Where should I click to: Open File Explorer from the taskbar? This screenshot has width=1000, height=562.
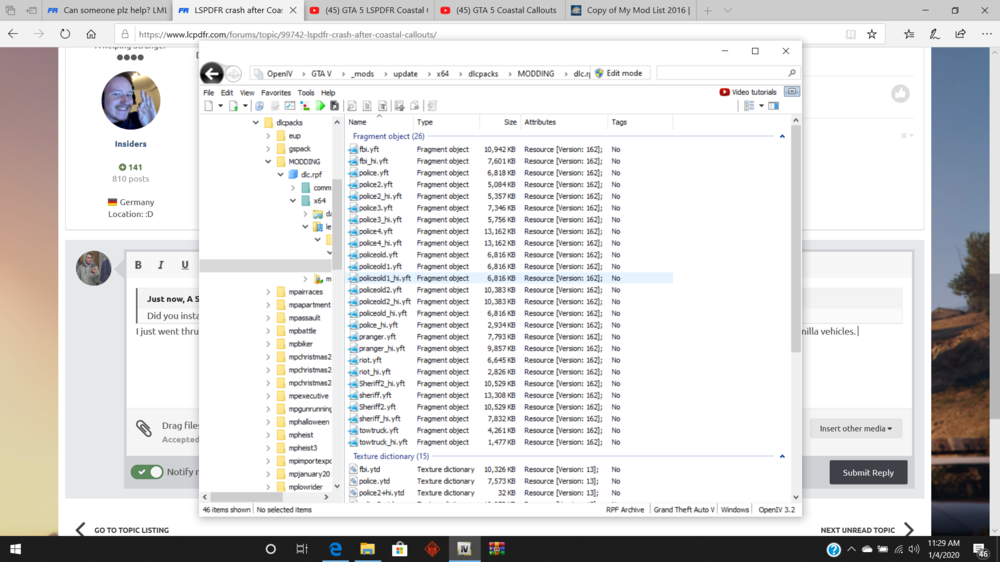coord(367,549)
